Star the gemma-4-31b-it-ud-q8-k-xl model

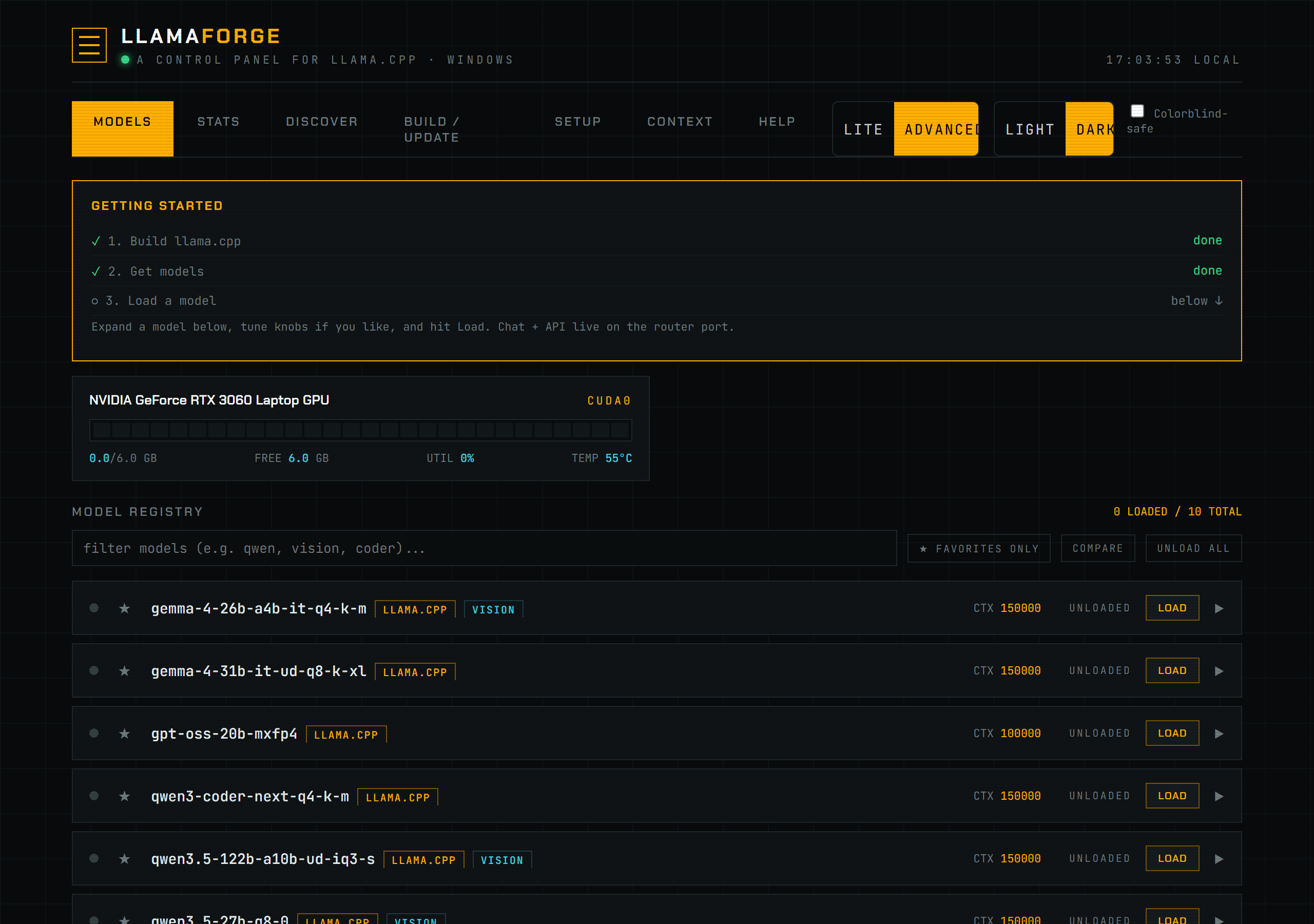coord(124,670)
